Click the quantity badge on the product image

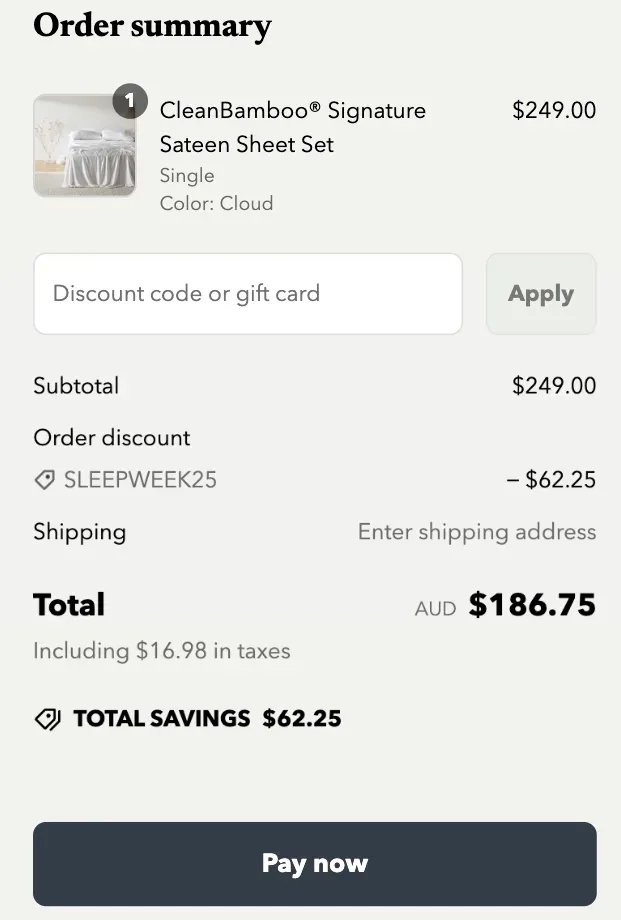click(x=130, y=100)
